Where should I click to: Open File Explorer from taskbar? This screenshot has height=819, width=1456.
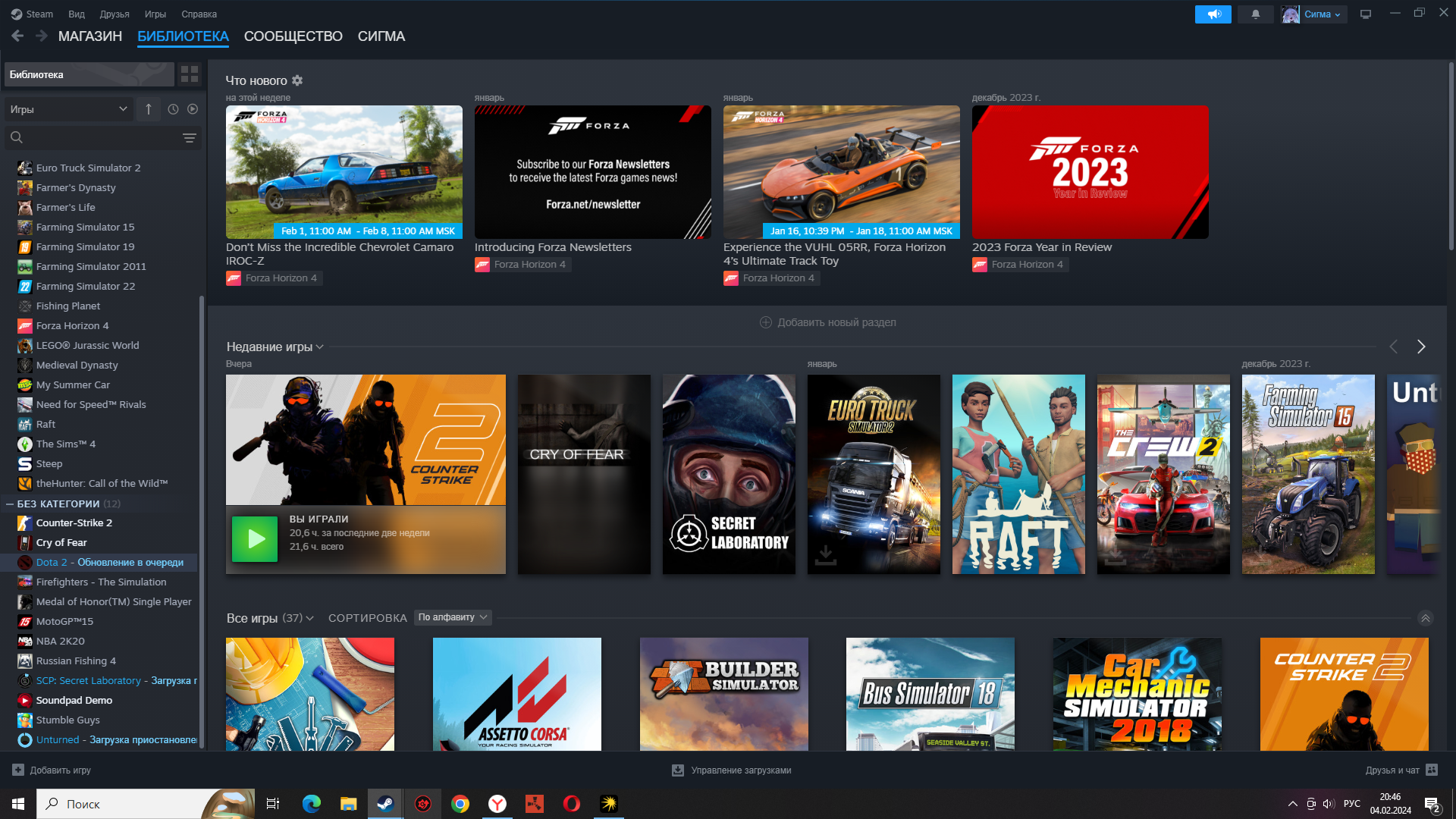[x=348, y=804]
